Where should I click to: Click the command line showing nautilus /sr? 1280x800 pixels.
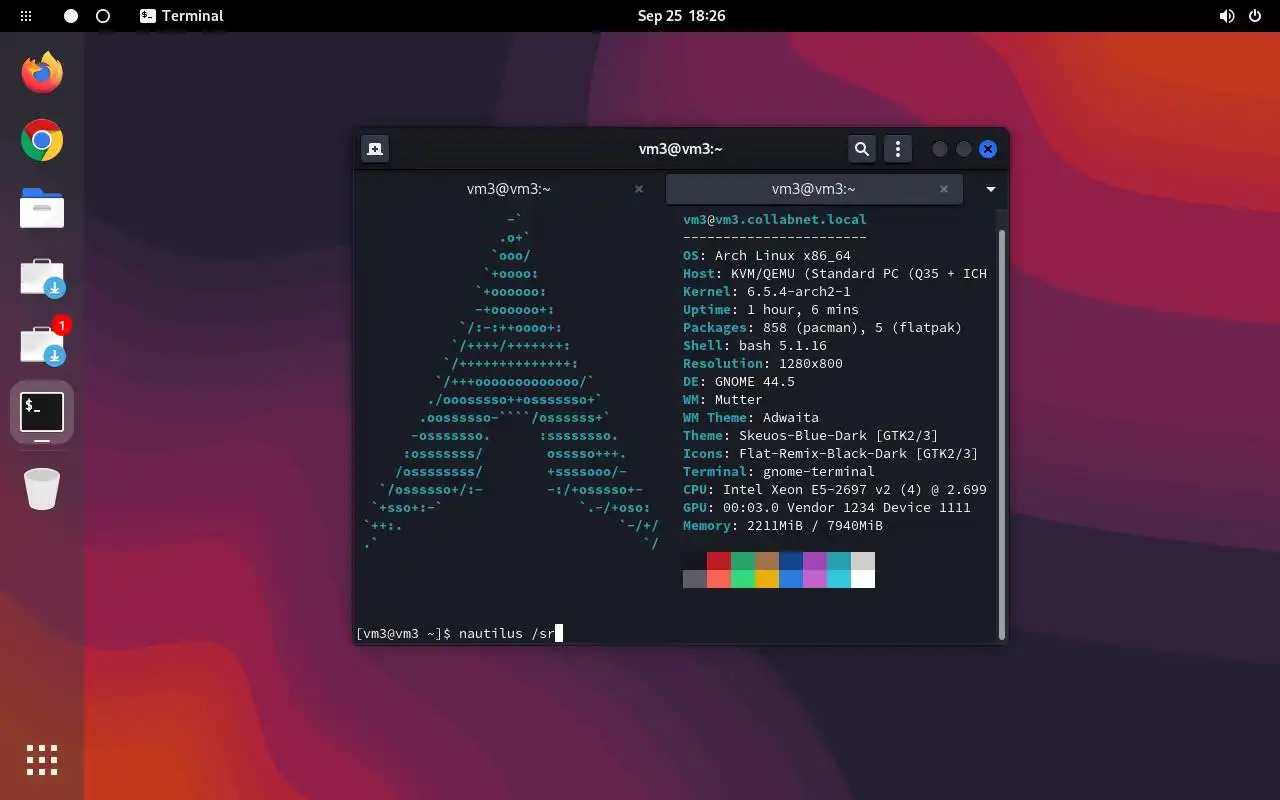(x=459, y=633)
